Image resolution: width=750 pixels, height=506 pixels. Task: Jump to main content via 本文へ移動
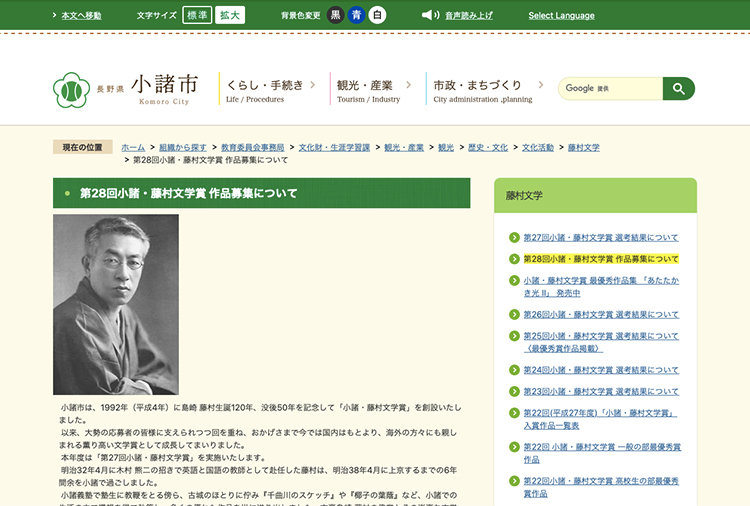click(81, 16)
